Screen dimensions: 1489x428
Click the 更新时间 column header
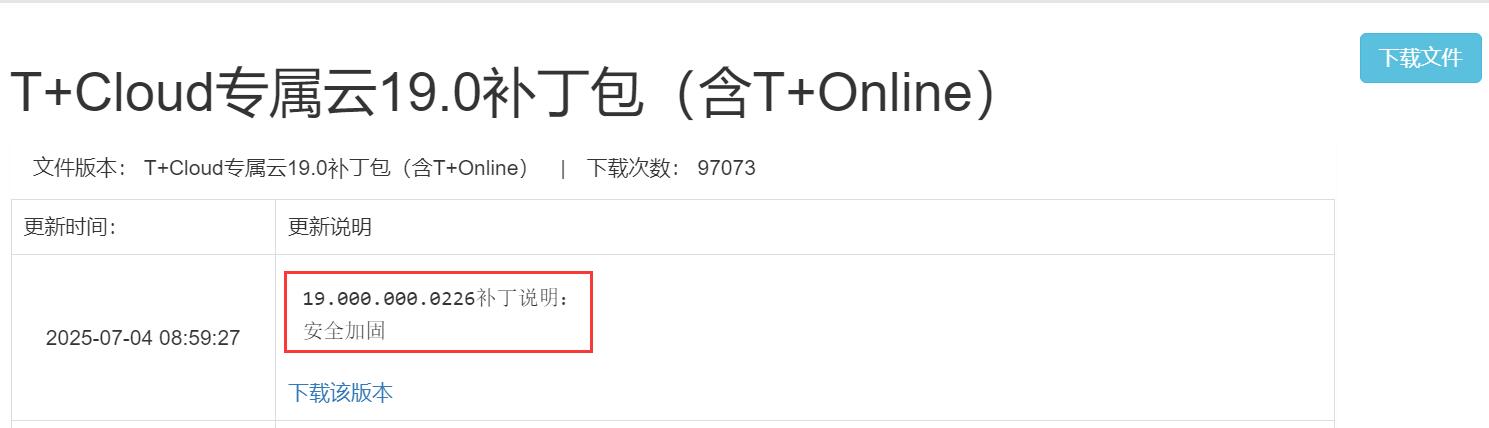70,228
